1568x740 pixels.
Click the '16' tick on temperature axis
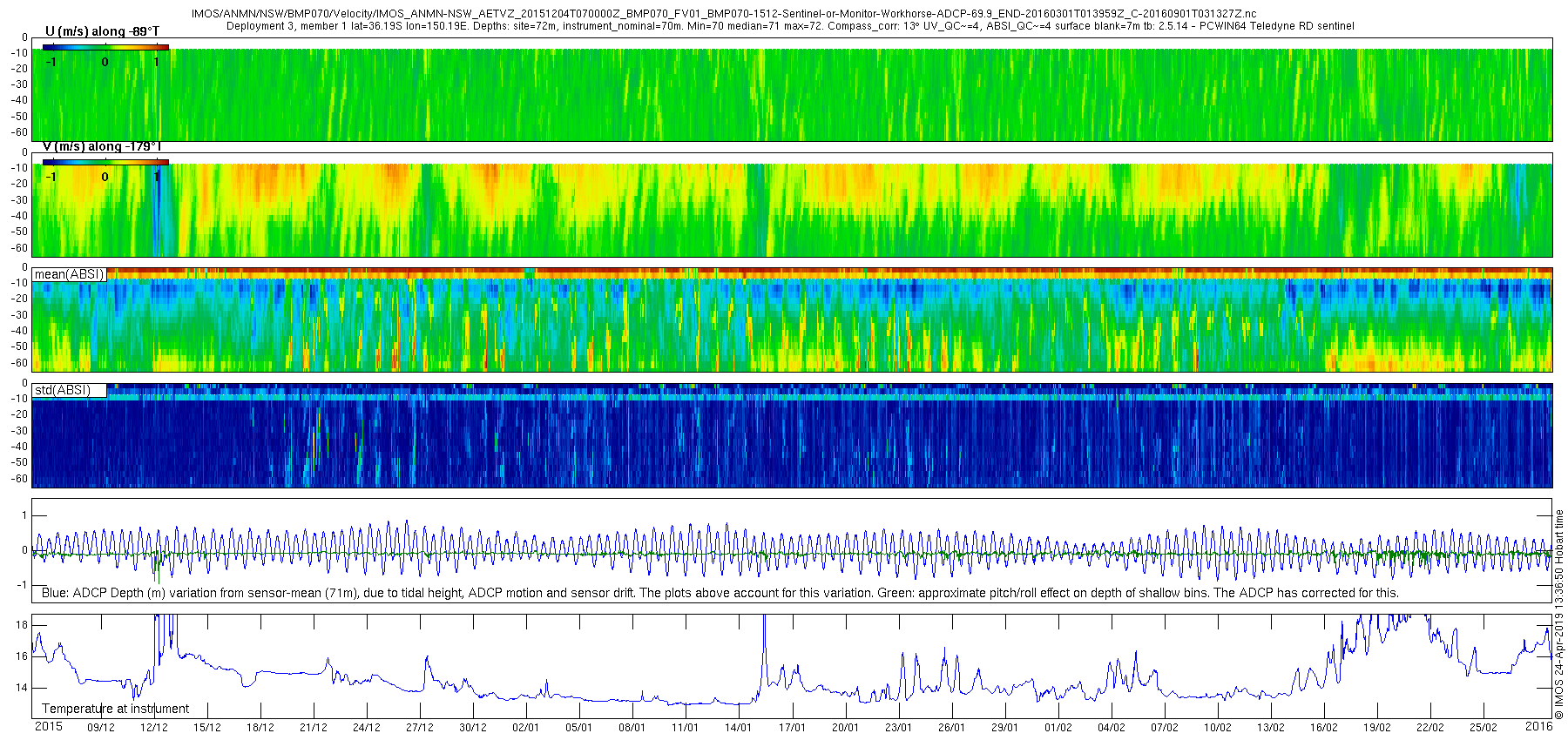(x=22, y=656)
